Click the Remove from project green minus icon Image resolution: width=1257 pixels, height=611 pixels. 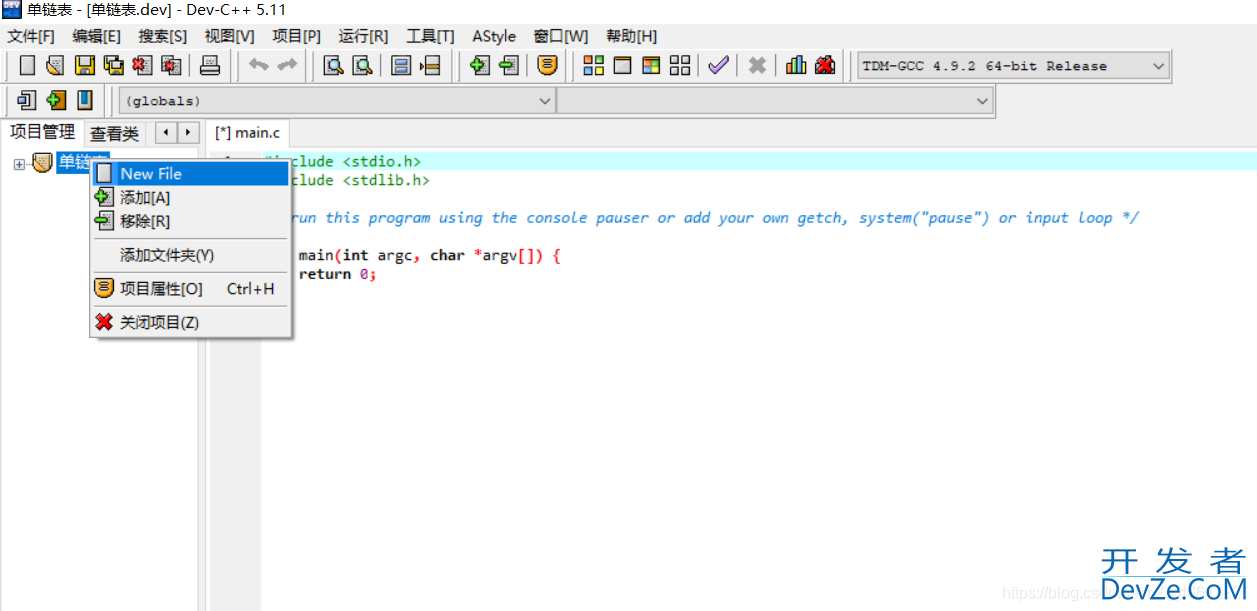509,66
